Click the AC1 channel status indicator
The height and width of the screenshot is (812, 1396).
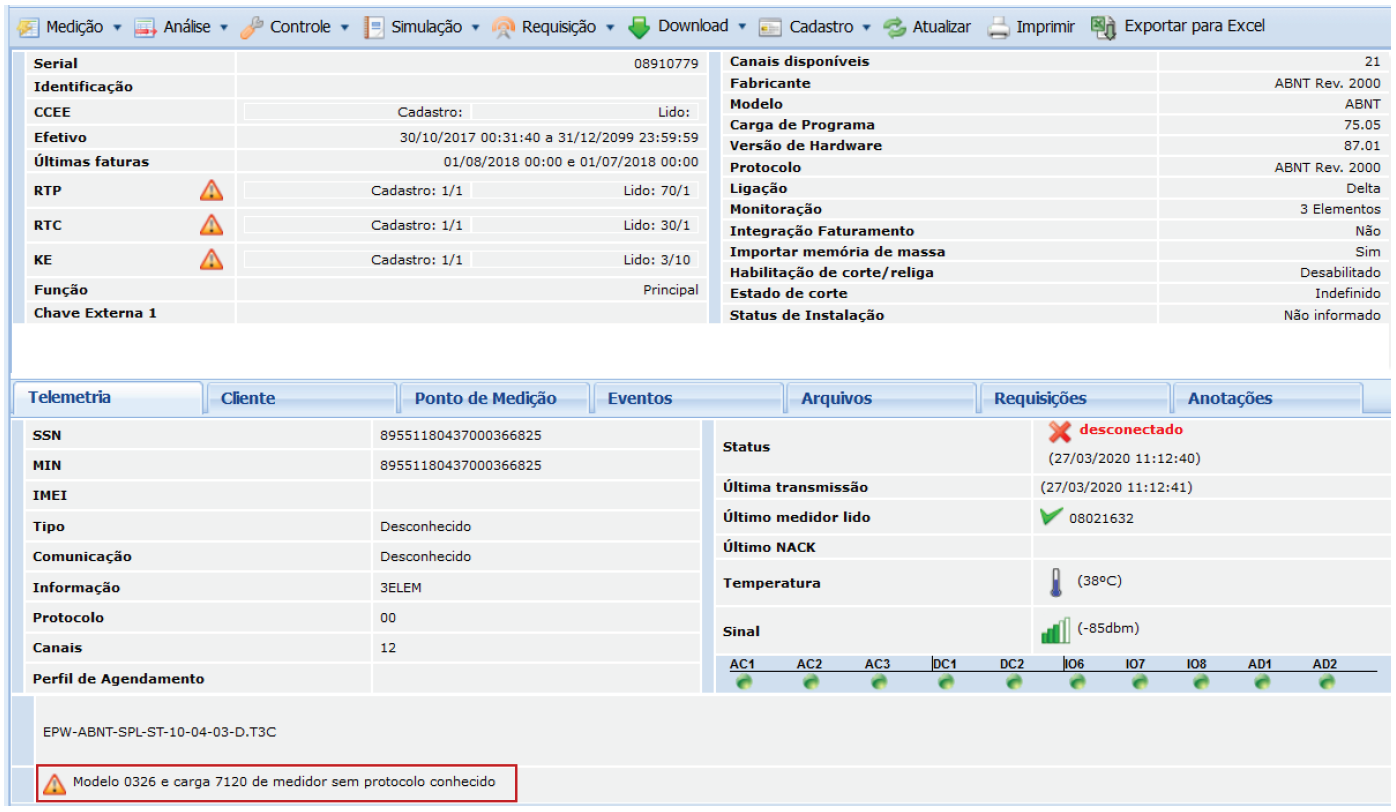pos(743,682)
